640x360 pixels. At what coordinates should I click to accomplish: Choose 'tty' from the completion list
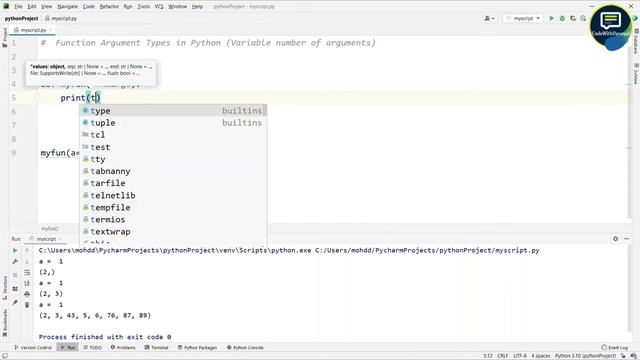pos(173,159)
